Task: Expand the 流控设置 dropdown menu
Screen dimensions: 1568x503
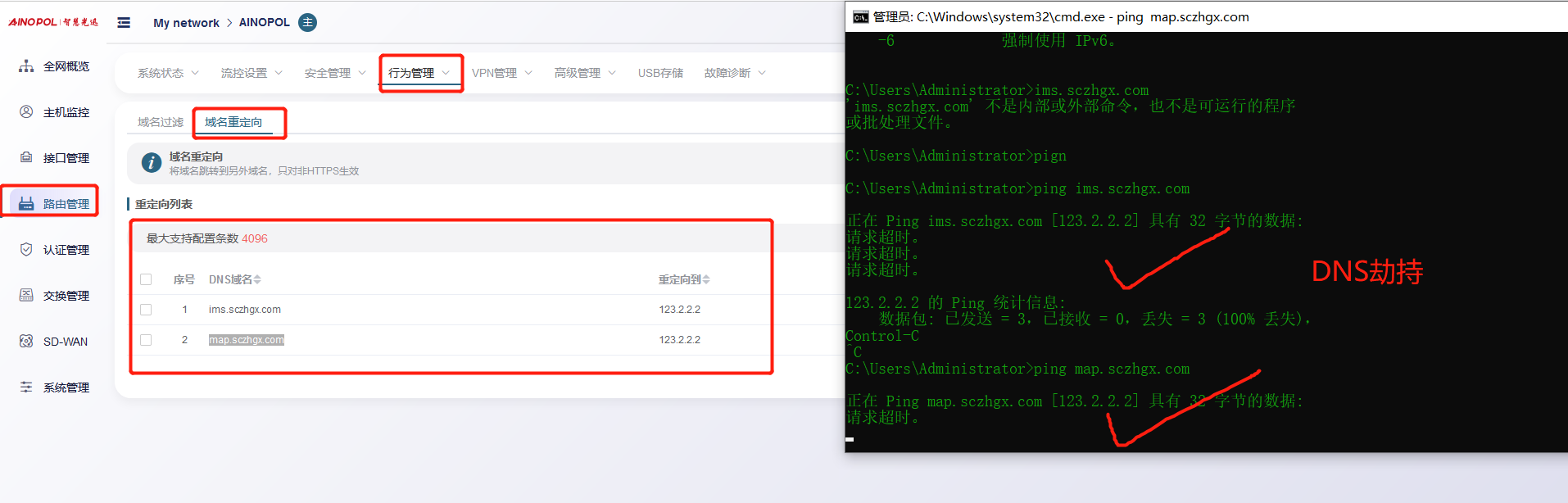Action: tap(252, 73)
